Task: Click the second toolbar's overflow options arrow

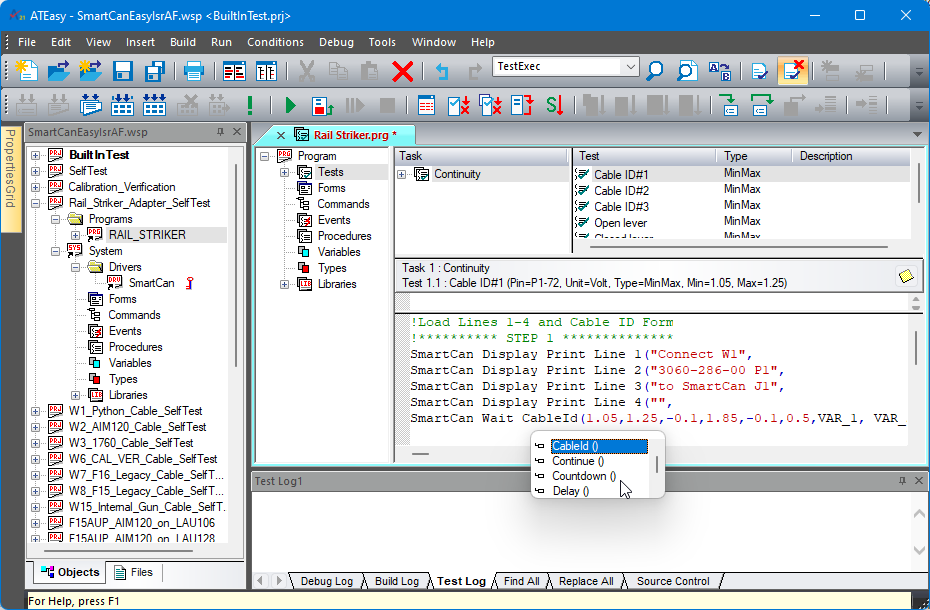Action: tap(917, 106)
